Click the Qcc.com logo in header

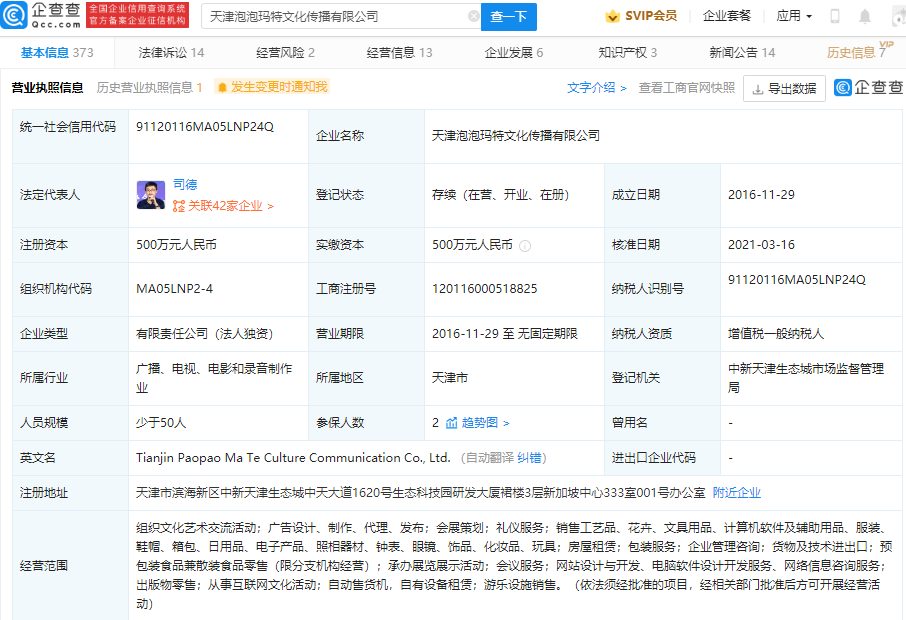[x=43, y=15]
